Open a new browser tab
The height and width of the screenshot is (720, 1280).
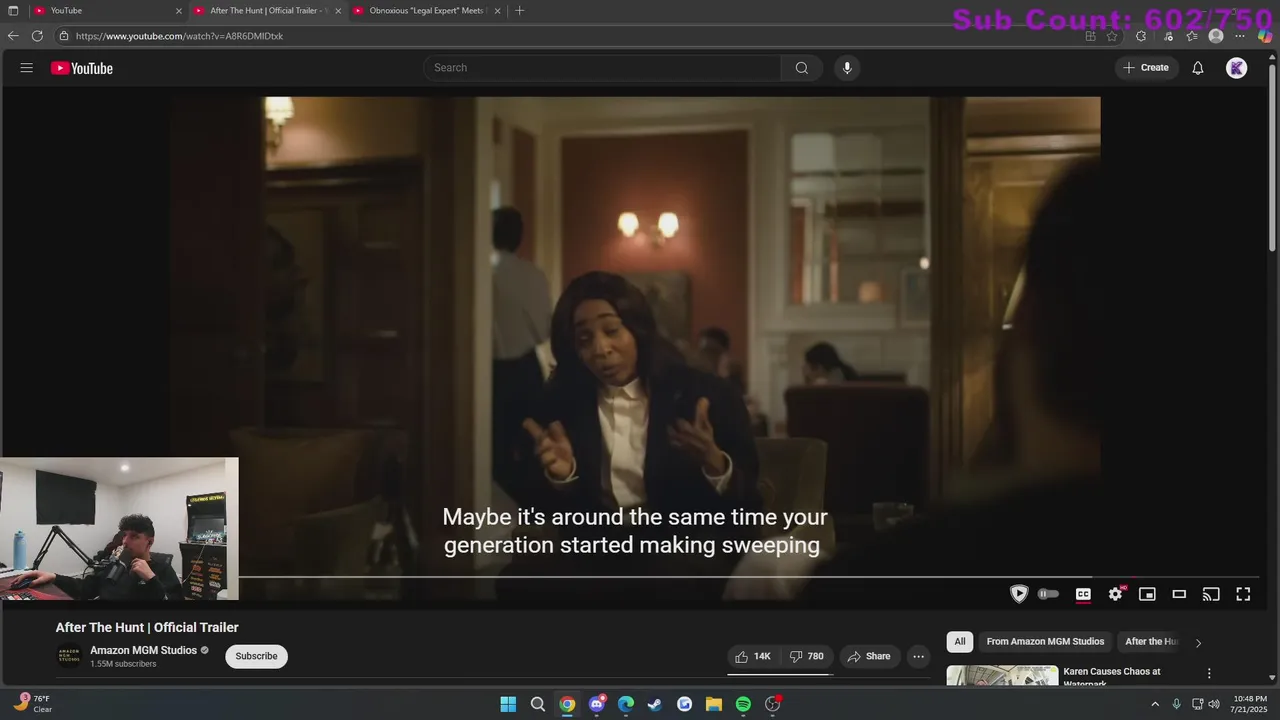[519, 10]
